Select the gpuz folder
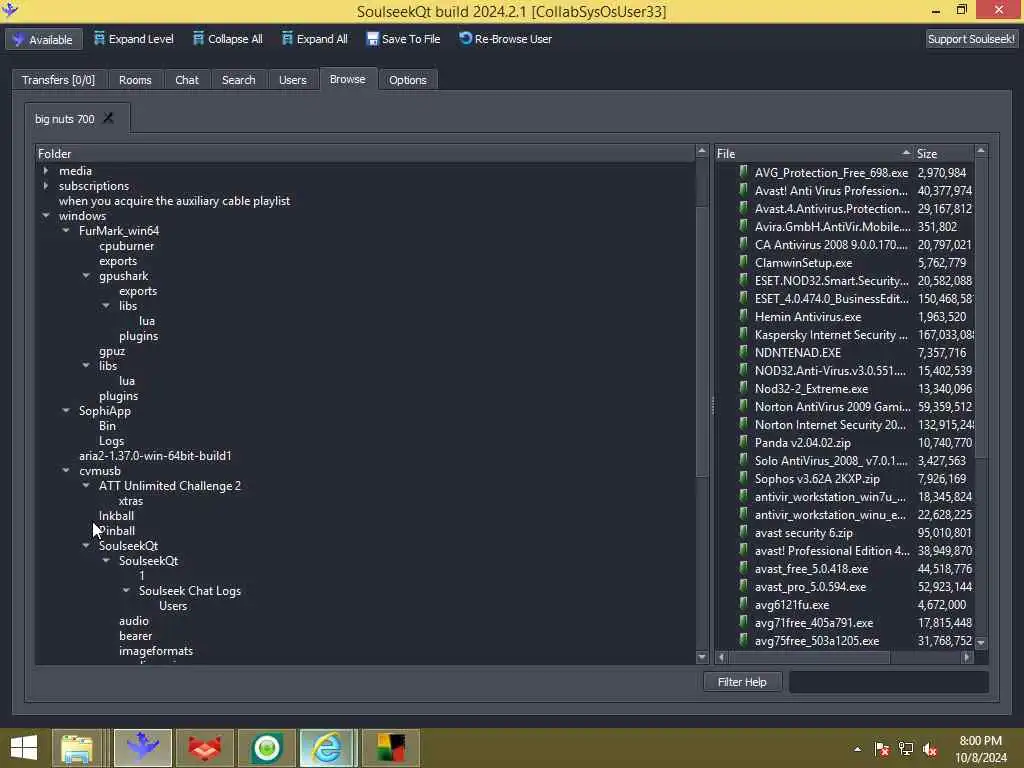Screen dimensions: 1024x768 pos(112,351)
